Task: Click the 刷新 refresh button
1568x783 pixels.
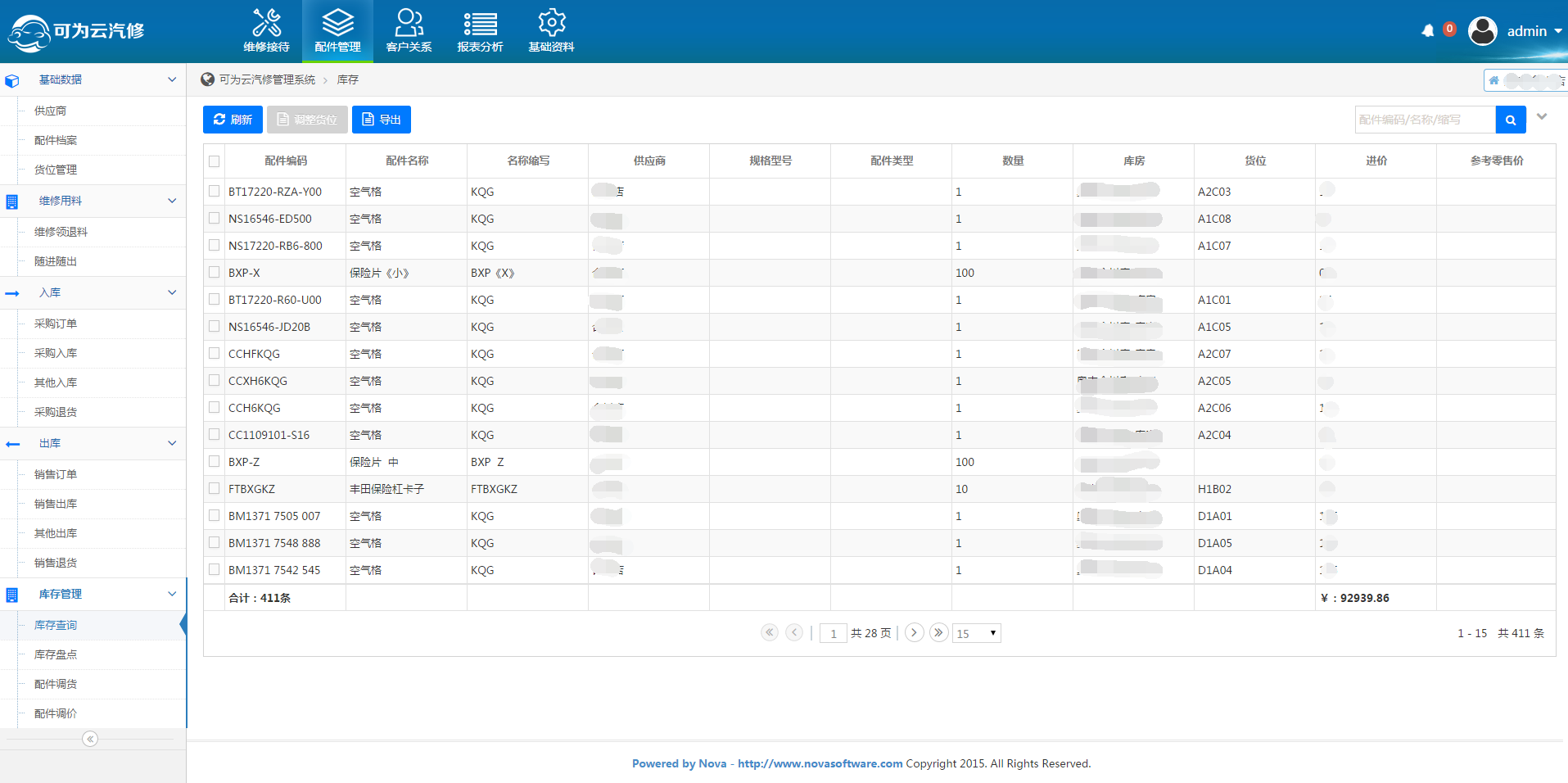Action: click(x=233, y=120)
